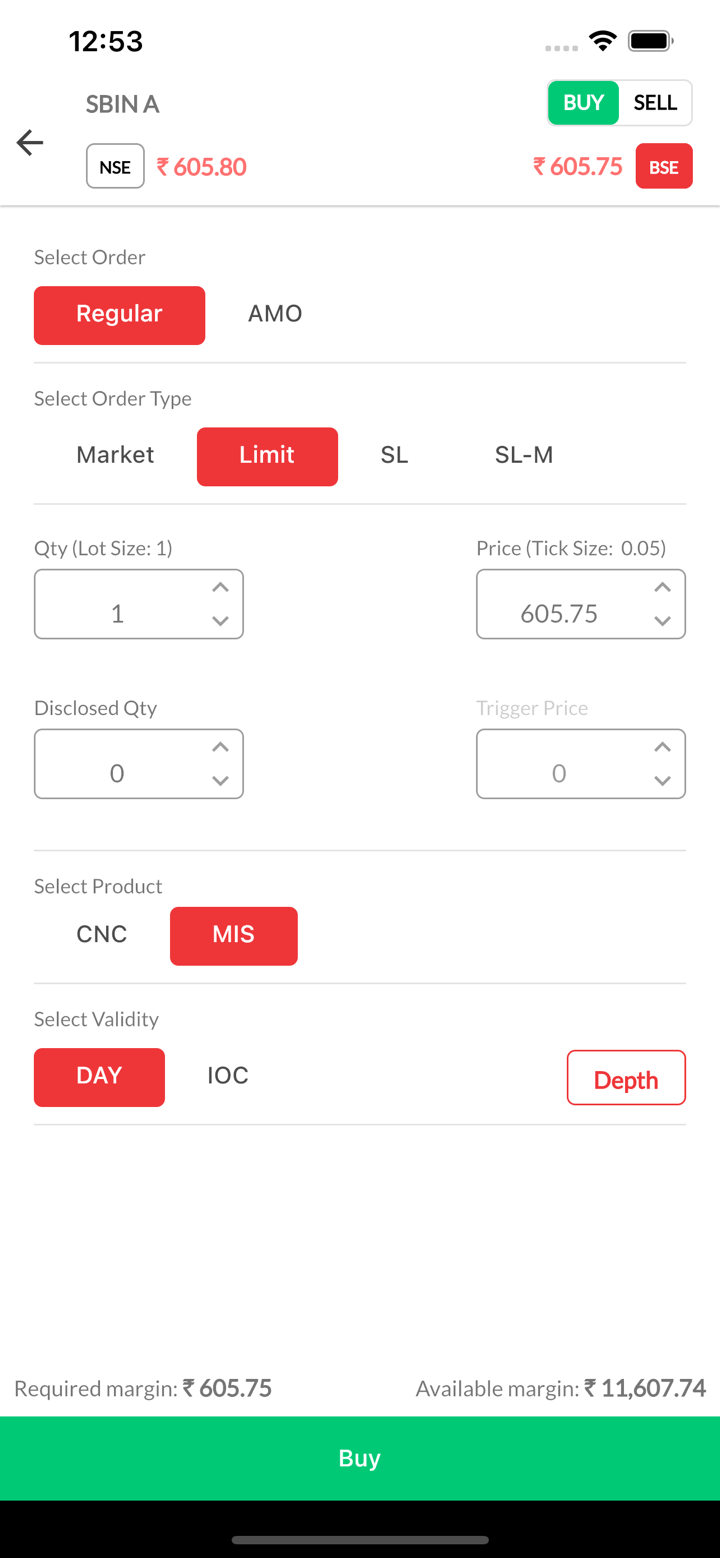
Task: Raise price with up chevron
Action: (662, 588)
